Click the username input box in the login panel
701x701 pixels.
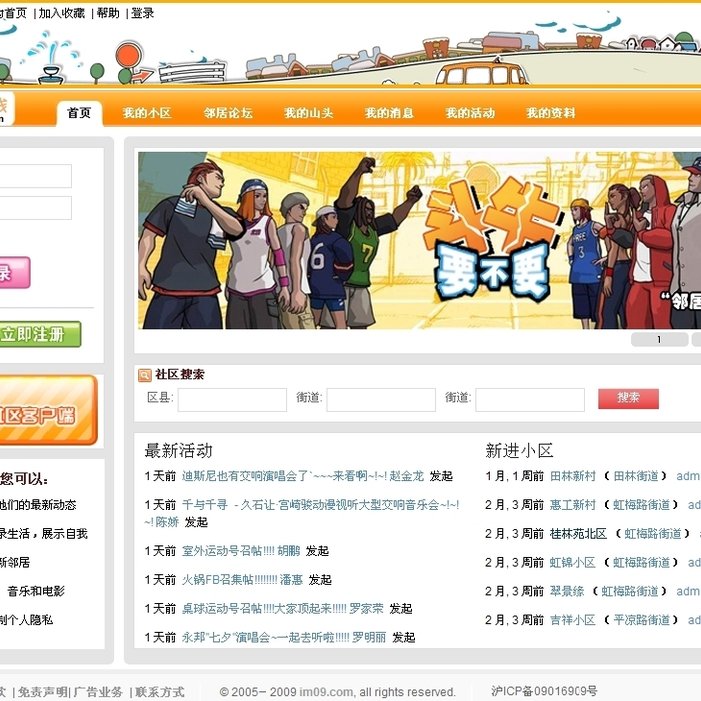35,176
